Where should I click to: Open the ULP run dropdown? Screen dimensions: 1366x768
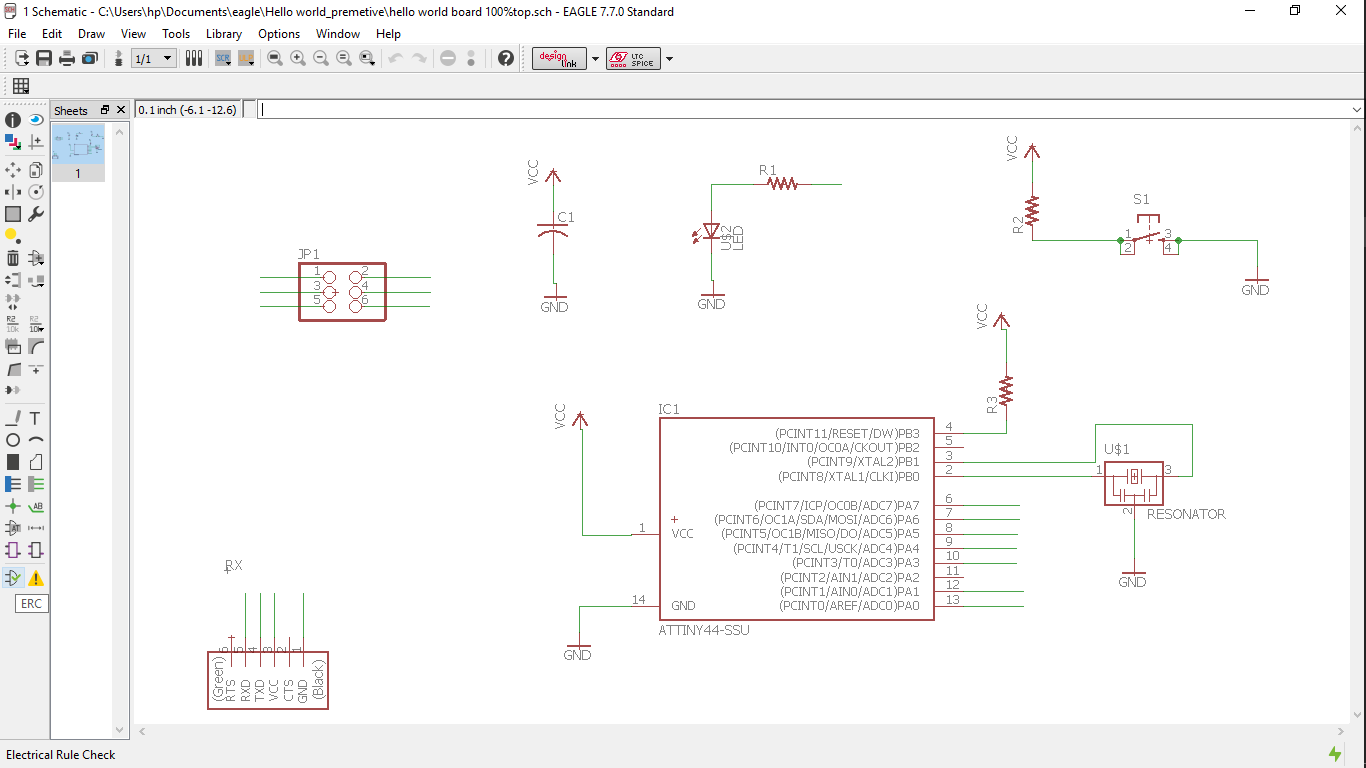click(x=247, y=59)
